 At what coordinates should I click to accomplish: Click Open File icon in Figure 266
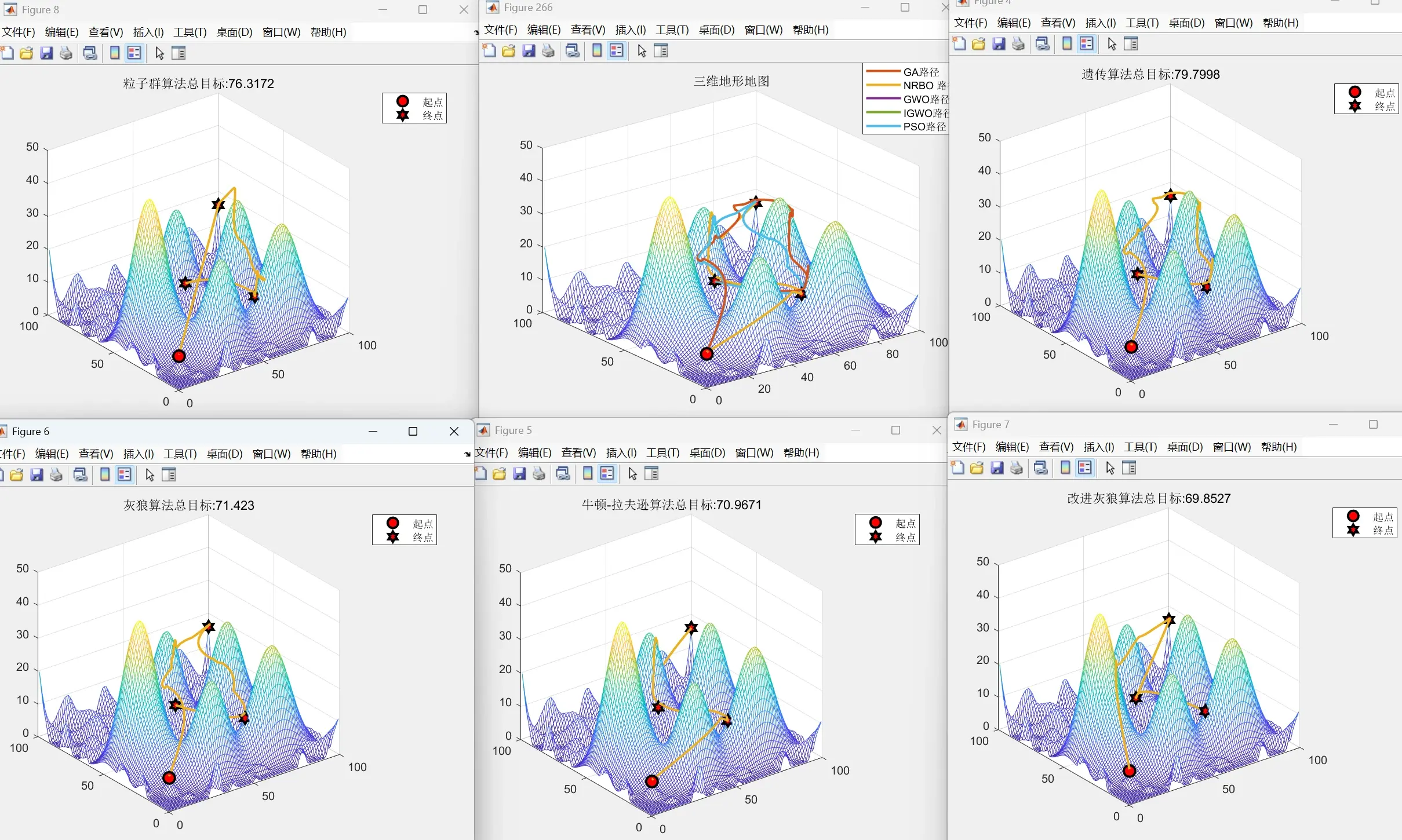pyautogui.click(x=508, y=51)
